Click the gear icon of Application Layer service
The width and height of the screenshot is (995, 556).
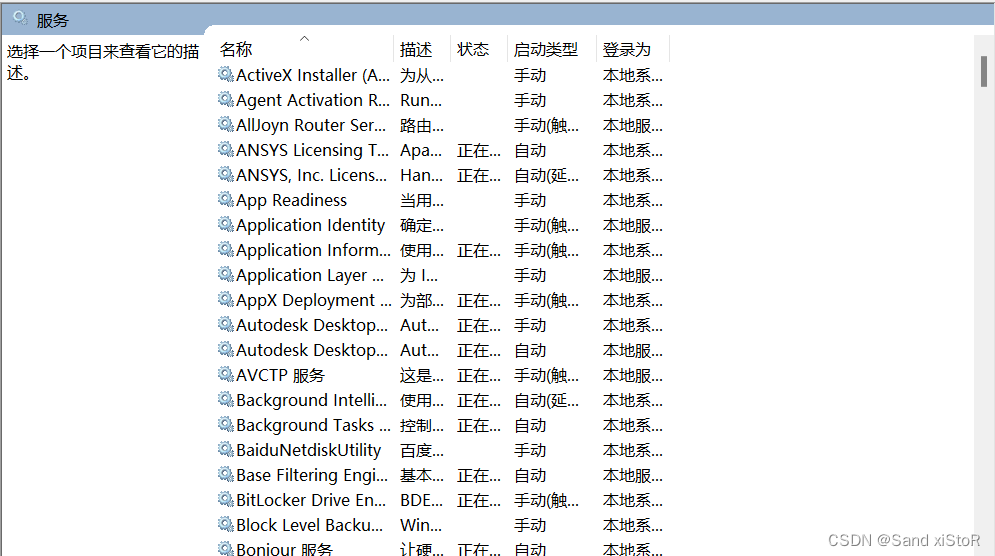click(226, 274)
